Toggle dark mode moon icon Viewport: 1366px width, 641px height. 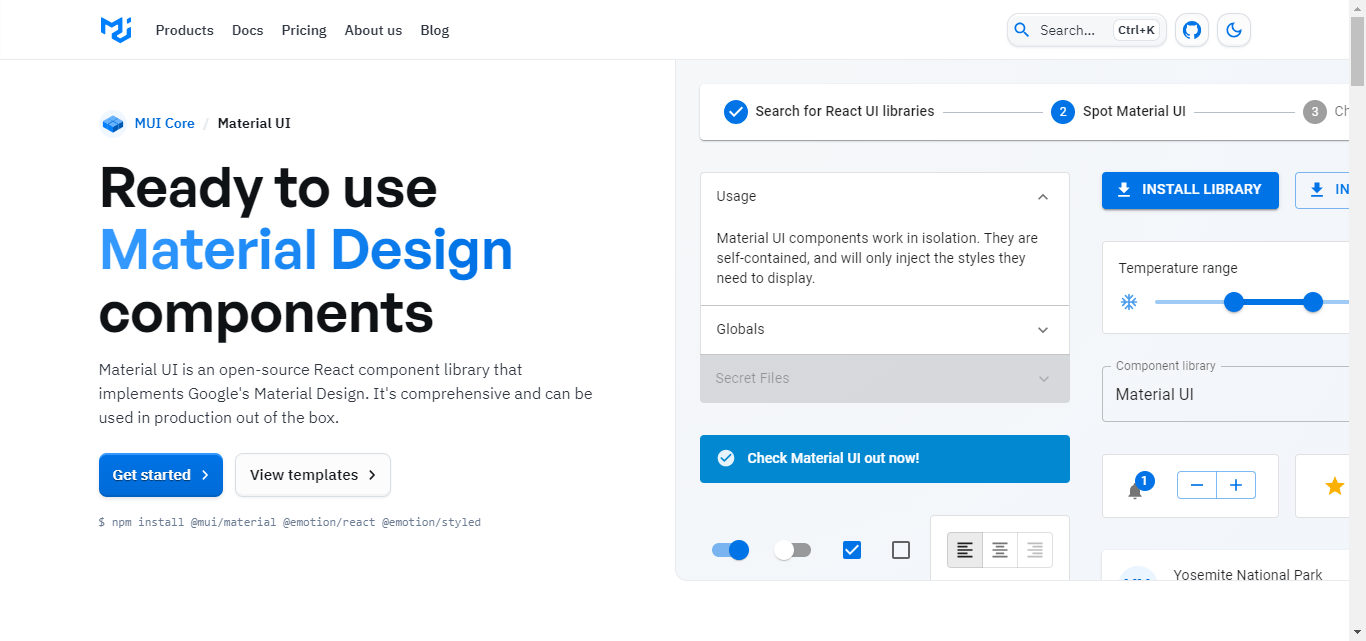pyautogui.click(x=1234, y=30)
